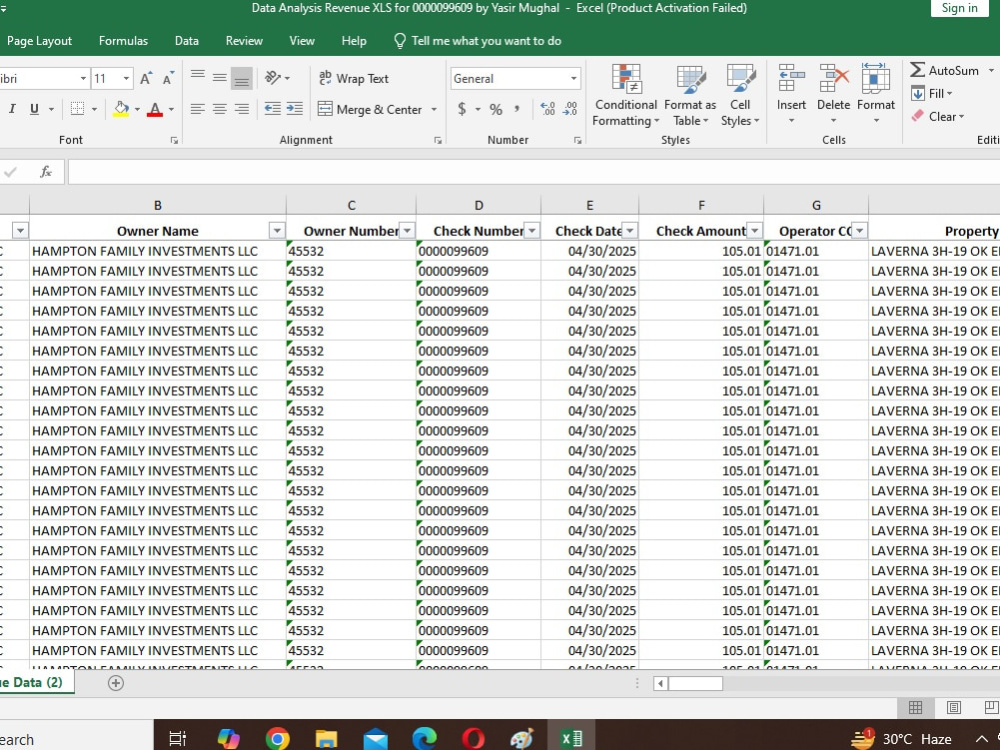Viewport: 1000px width, 750px height.
Task: Click inside the formula bar
Action: click(533, 172)
